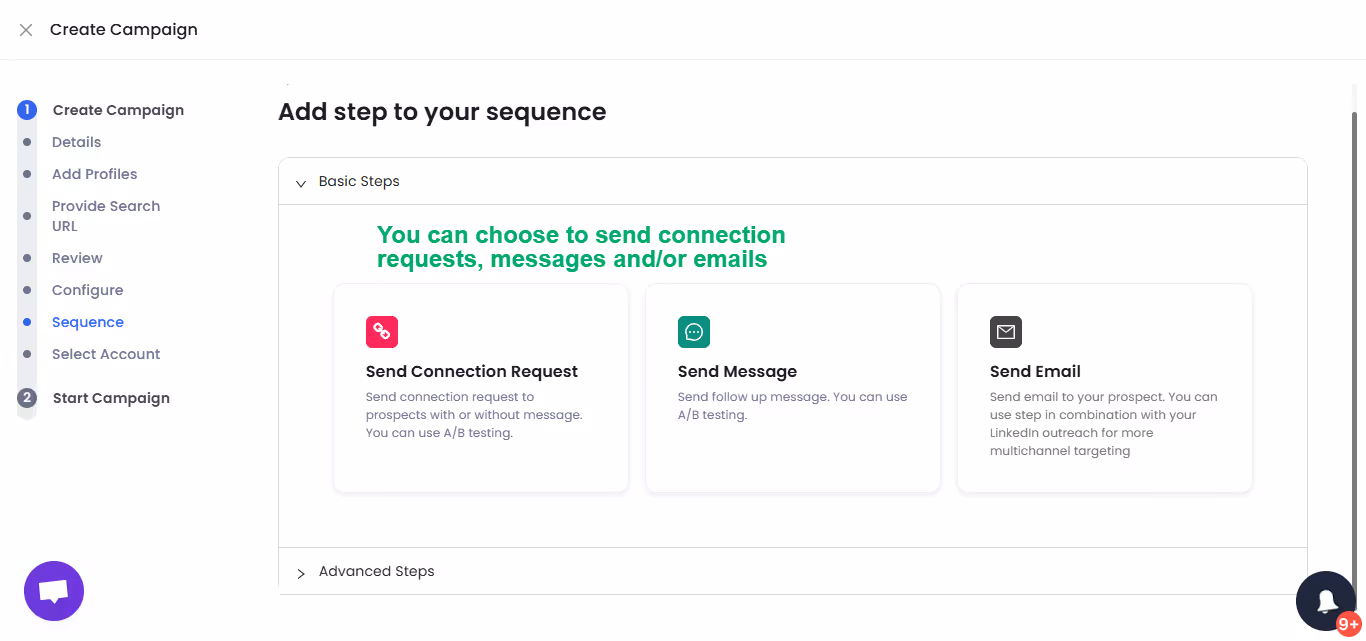Open the notifications bell
1366x641 pixels.
point(1326,601)
